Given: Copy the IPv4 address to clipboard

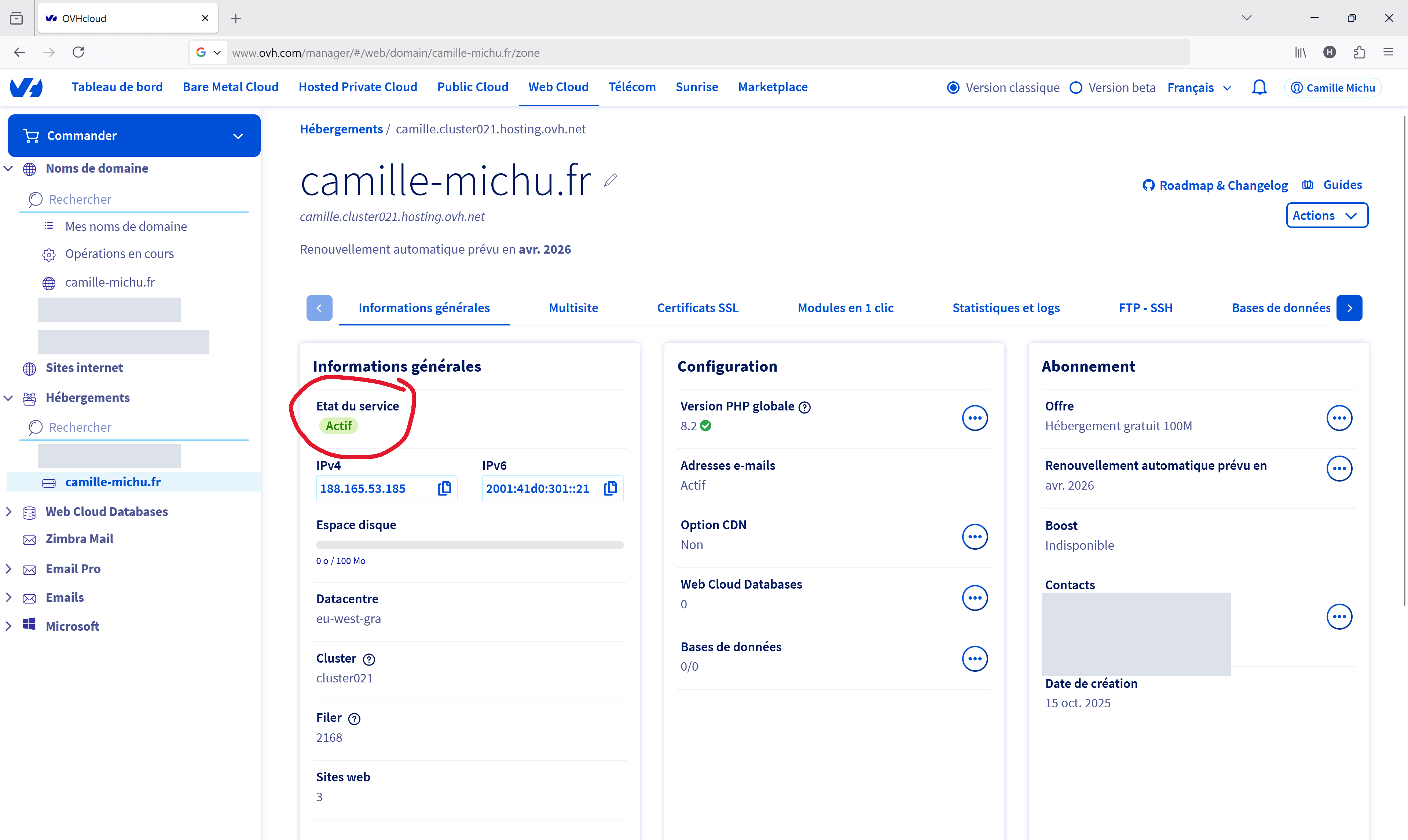Looking at the screenshot, I should click(x=444, y=488).
